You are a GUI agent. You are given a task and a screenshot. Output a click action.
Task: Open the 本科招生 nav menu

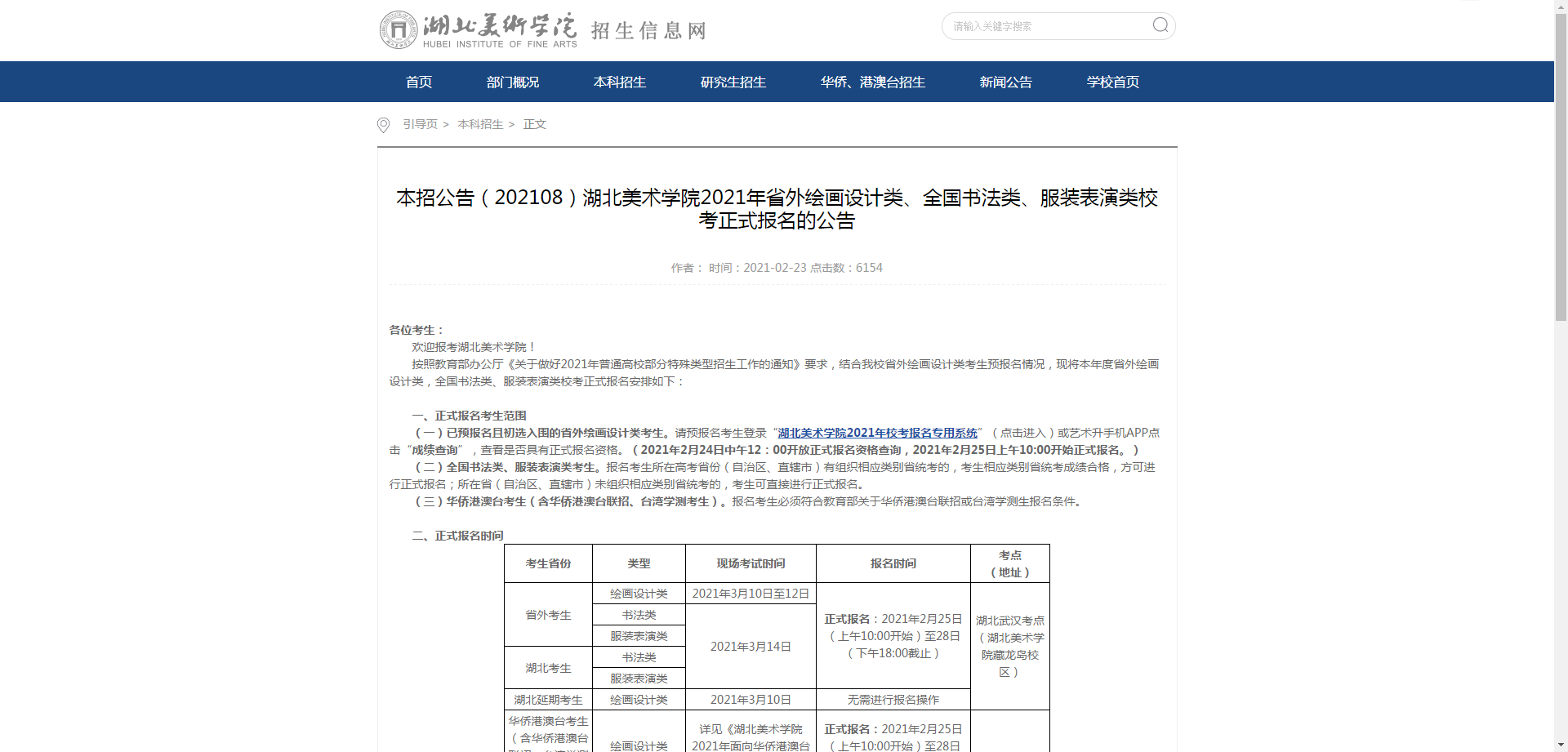coord(620,82)
